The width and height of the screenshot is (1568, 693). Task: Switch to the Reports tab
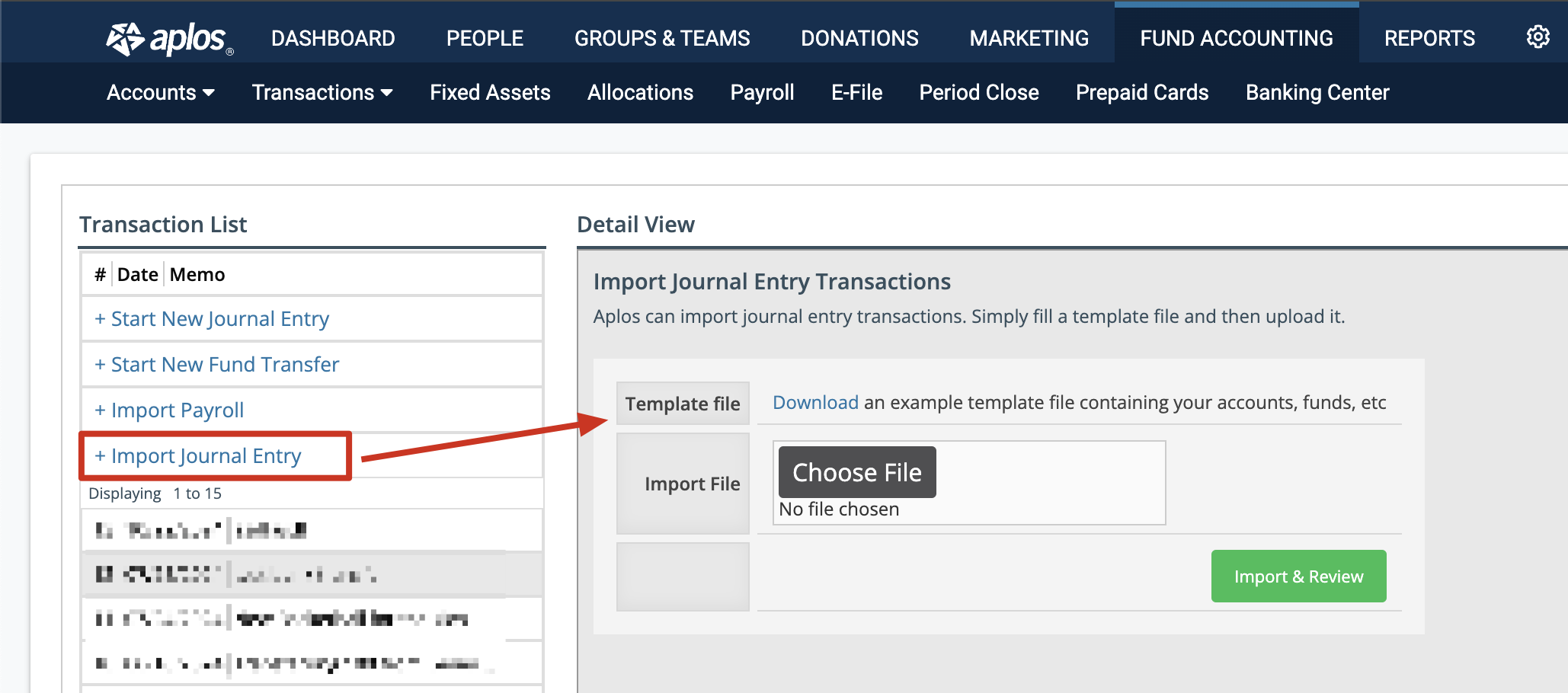1429,38
